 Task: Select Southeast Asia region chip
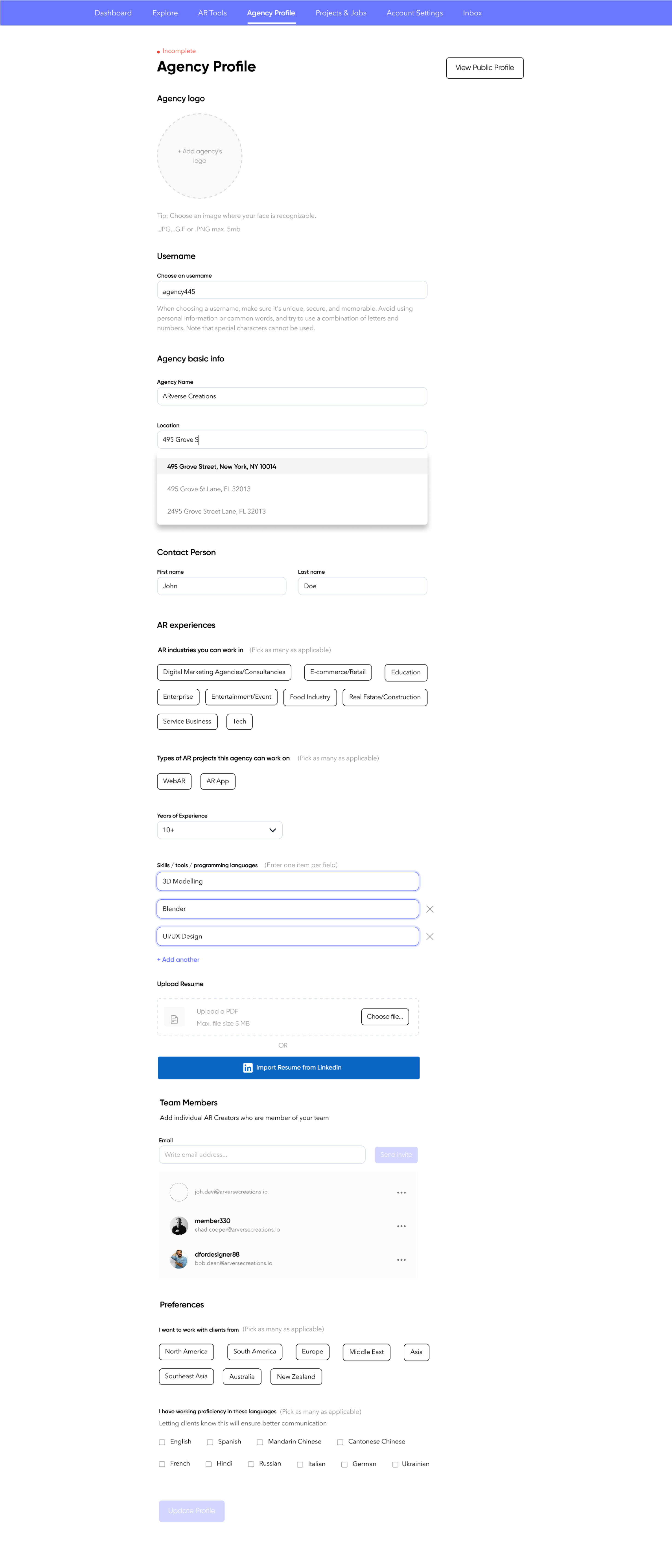pyautogui.click(x=186, y=1376)
